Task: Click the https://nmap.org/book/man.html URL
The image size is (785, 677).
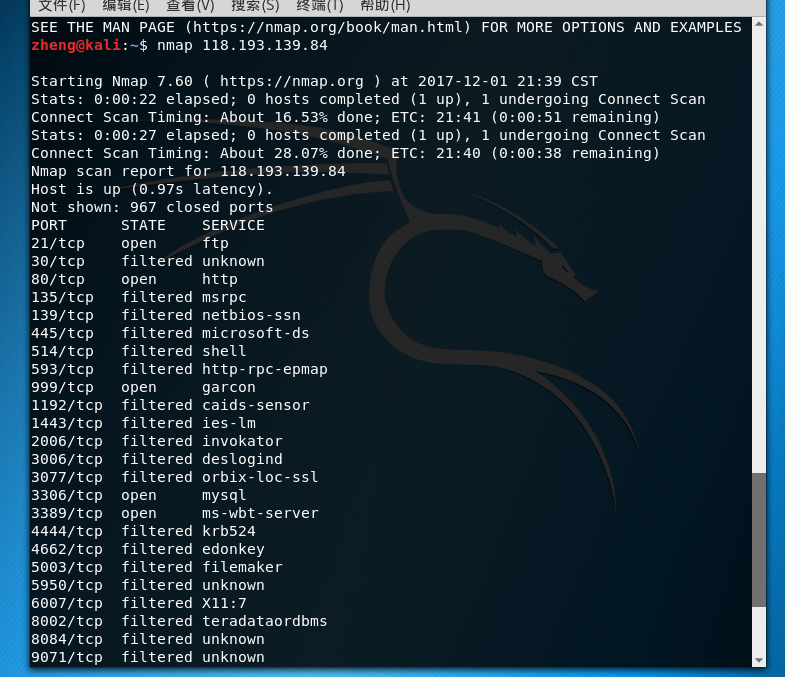Action: 327,27
